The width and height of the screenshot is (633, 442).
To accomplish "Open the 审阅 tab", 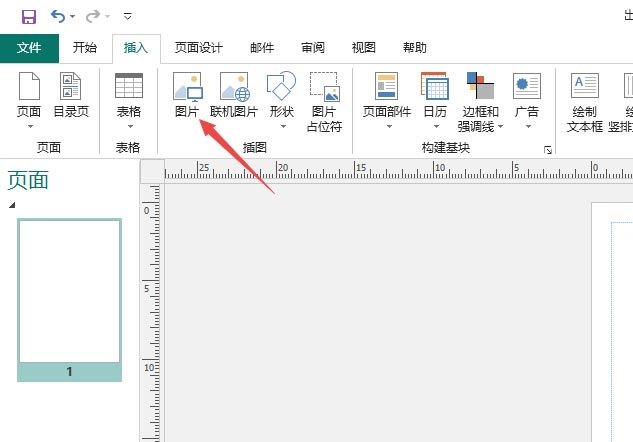I will 313,48.
